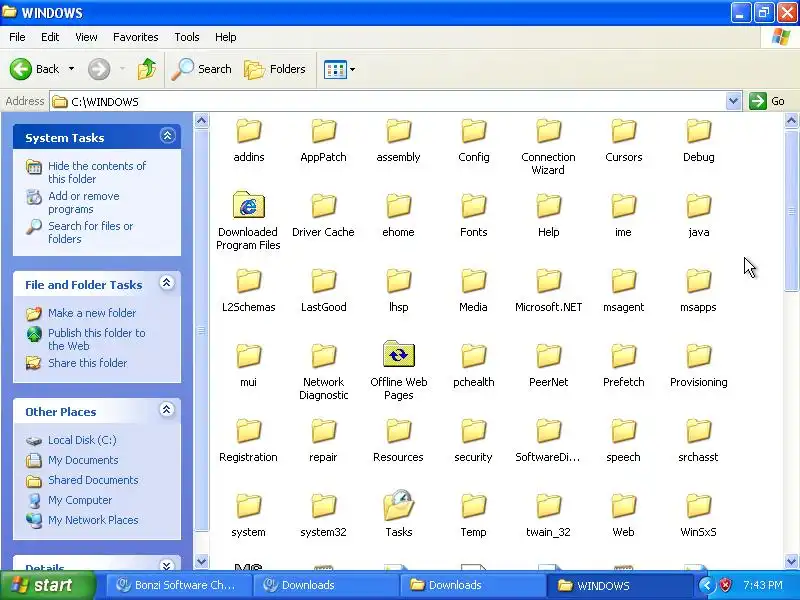Select the Network Diagnostic folder
Image resolution: width=800 pixels, height=600 pixels.
click(x=323, y=372)
